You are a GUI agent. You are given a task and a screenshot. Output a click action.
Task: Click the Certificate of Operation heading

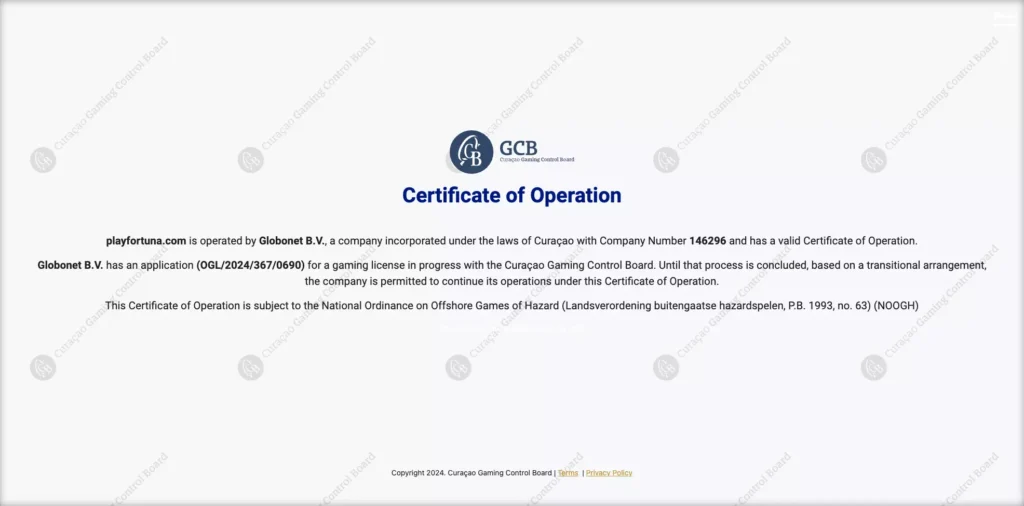pos(511,196)
